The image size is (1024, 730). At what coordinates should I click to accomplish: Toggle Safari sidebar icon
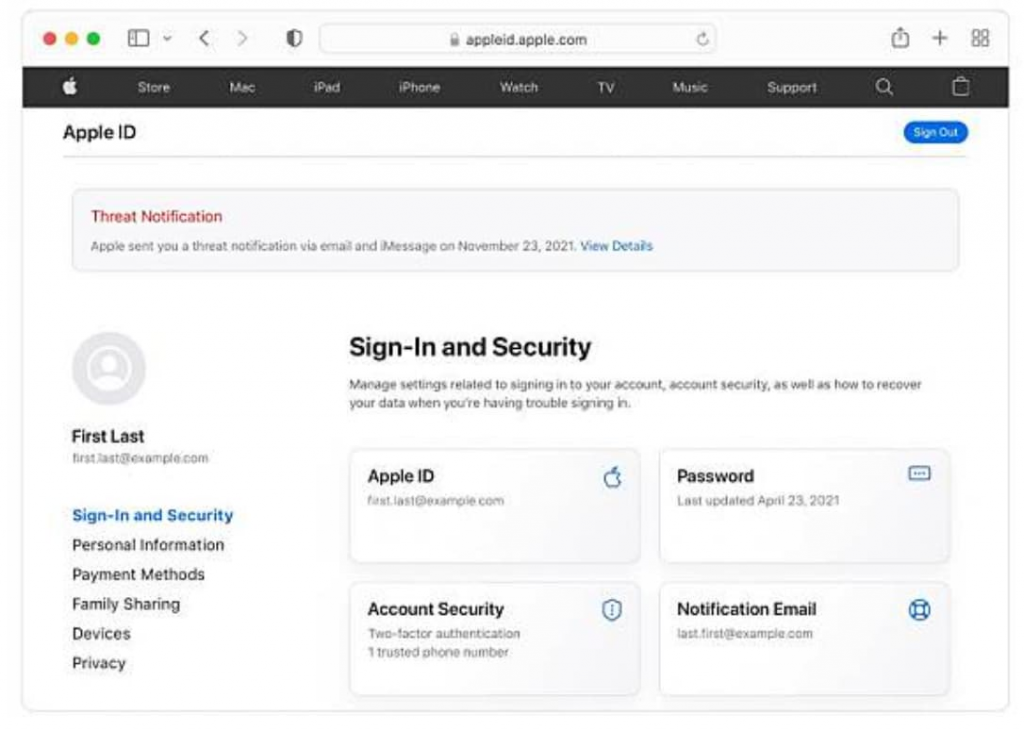pyautogui.click(x=138, y=39)
